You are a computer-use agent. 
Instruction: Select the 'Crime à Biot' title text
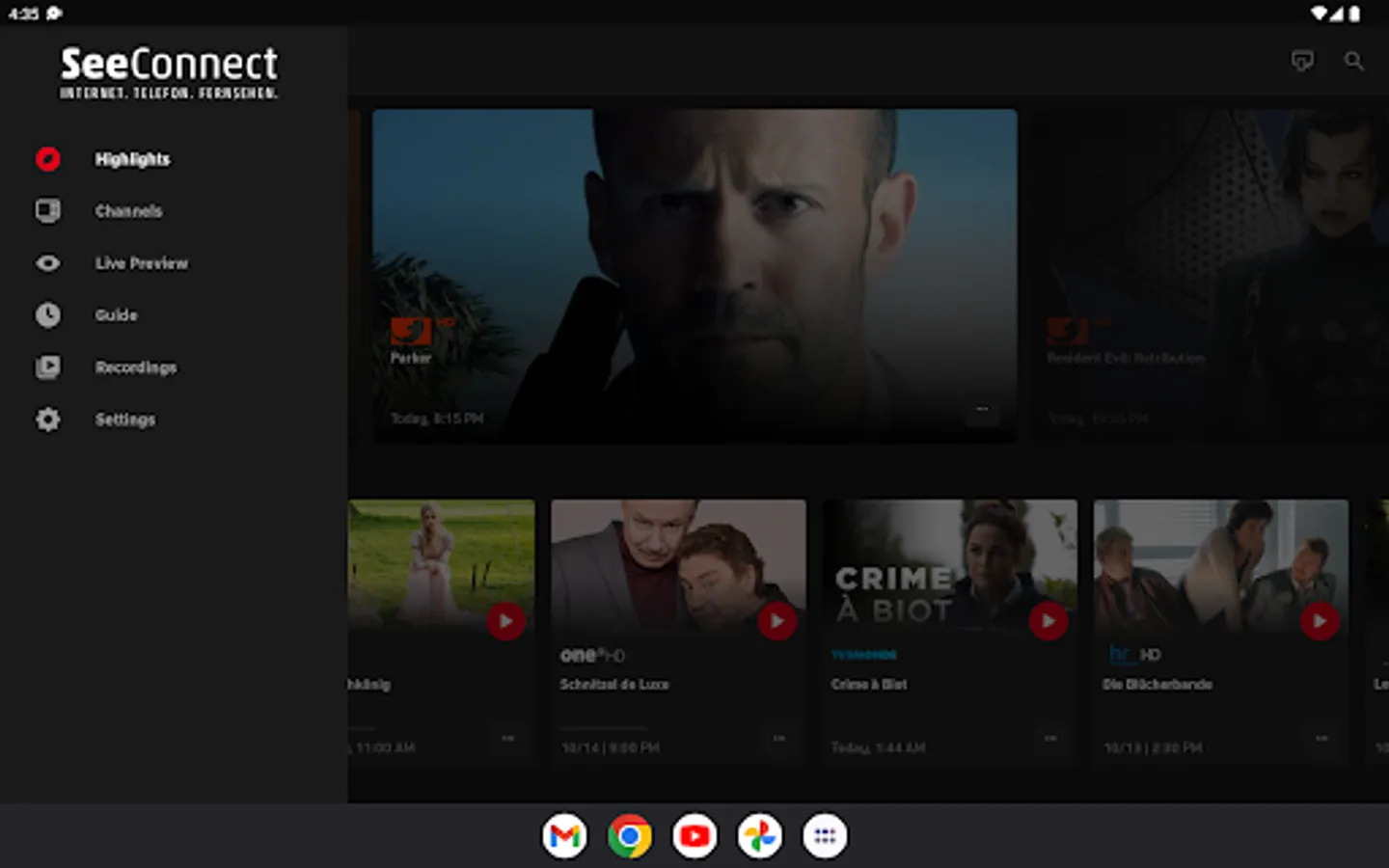(869, 684)
